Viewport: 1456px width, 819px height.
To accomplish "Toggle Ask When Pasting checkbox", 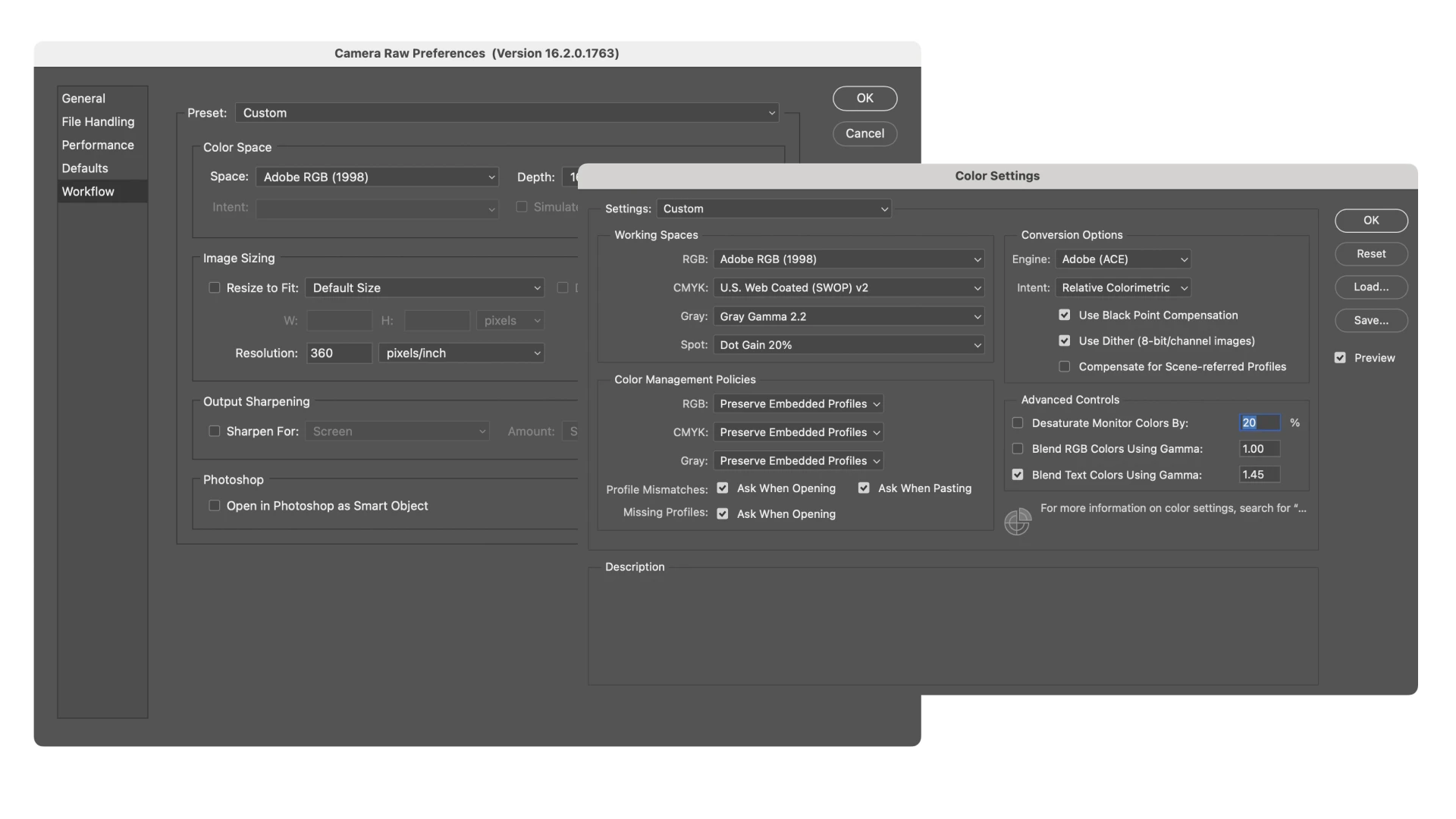I will click(x=864, y=488).
